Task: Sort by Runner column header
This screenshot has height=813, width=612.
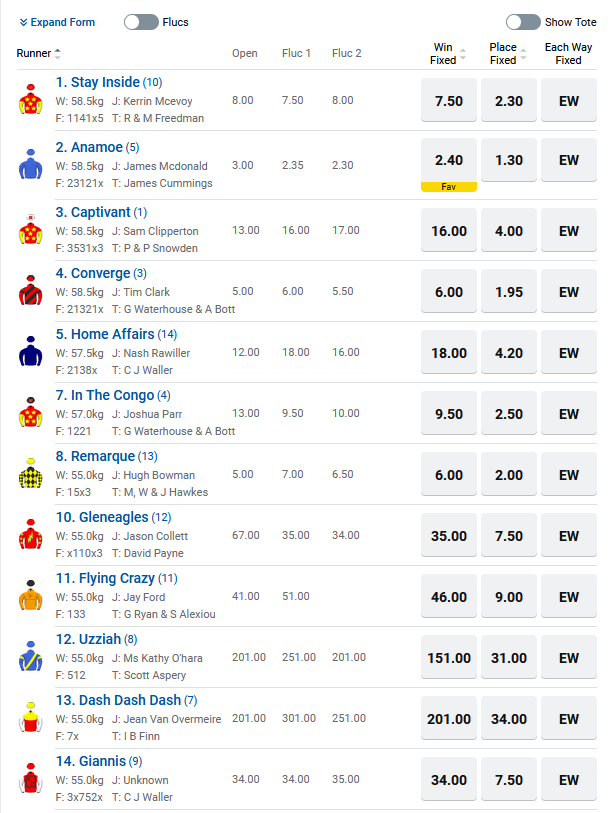Action: pyautogui.click(x=39, y=53)
